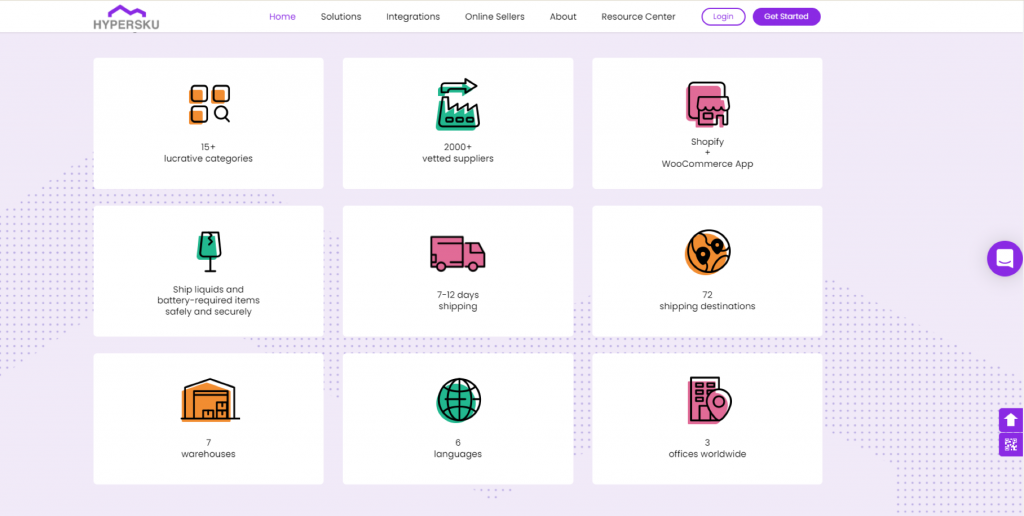Click the "3 offices worldwide" text

pyautogui.click(x=707, y=448)
